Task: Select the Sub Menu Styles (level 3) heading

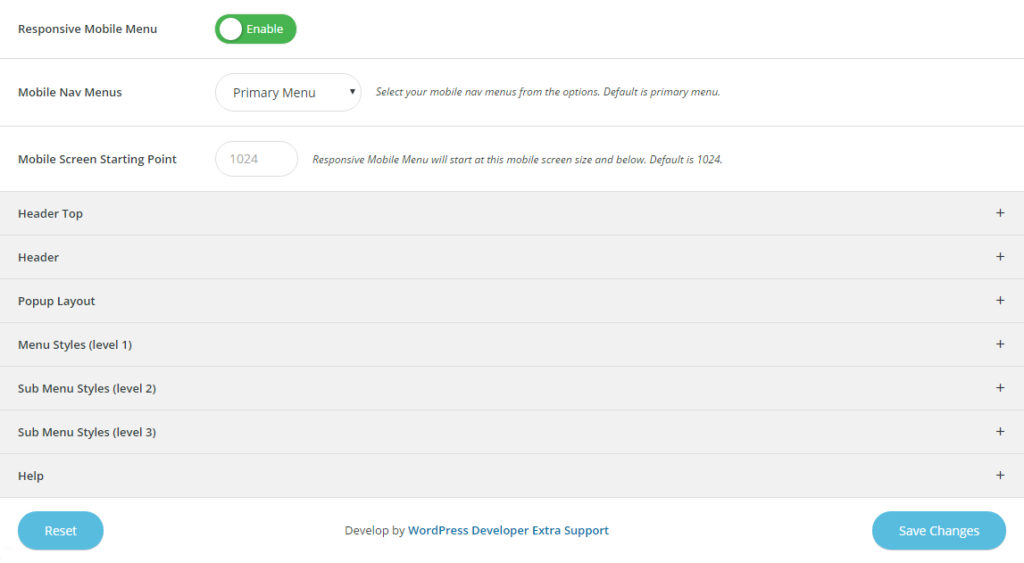Action: click(87, 433)
